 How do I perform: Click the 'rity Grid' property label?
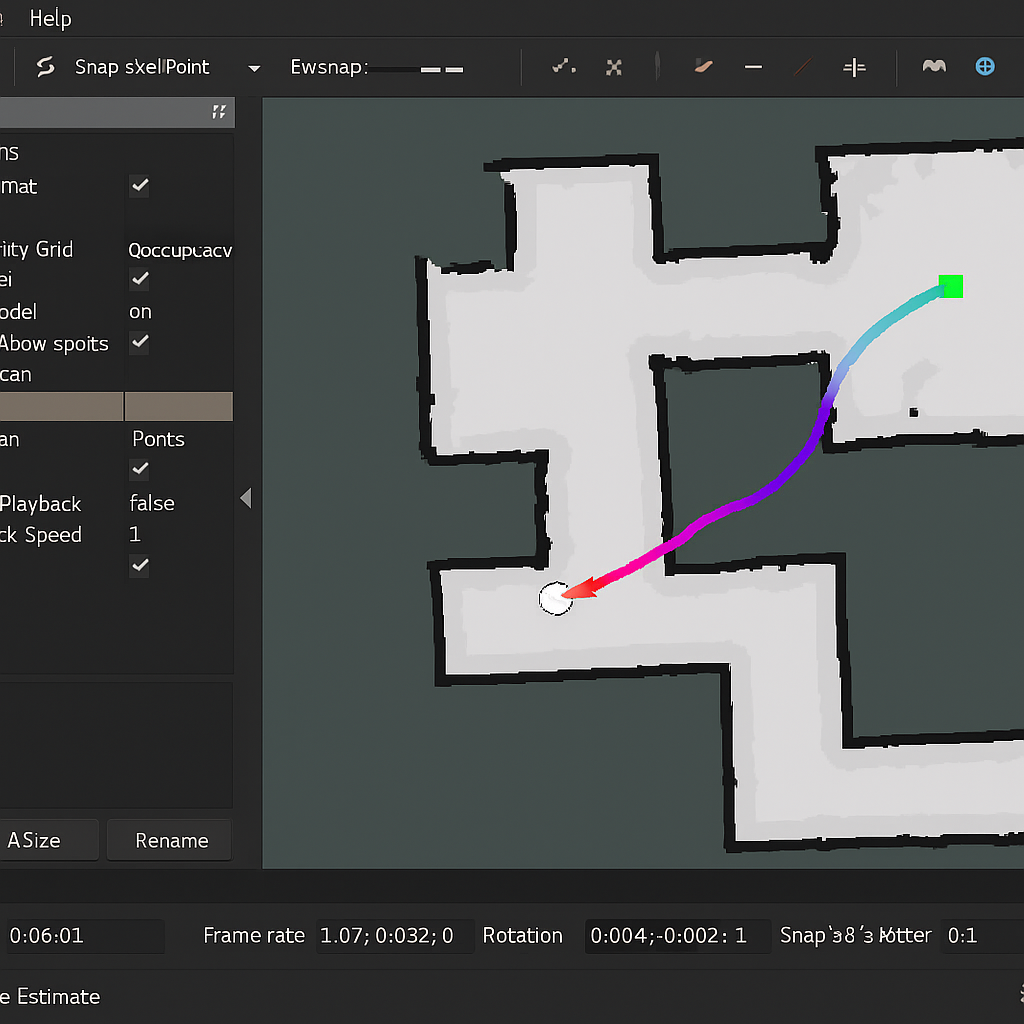click(37, 249)
